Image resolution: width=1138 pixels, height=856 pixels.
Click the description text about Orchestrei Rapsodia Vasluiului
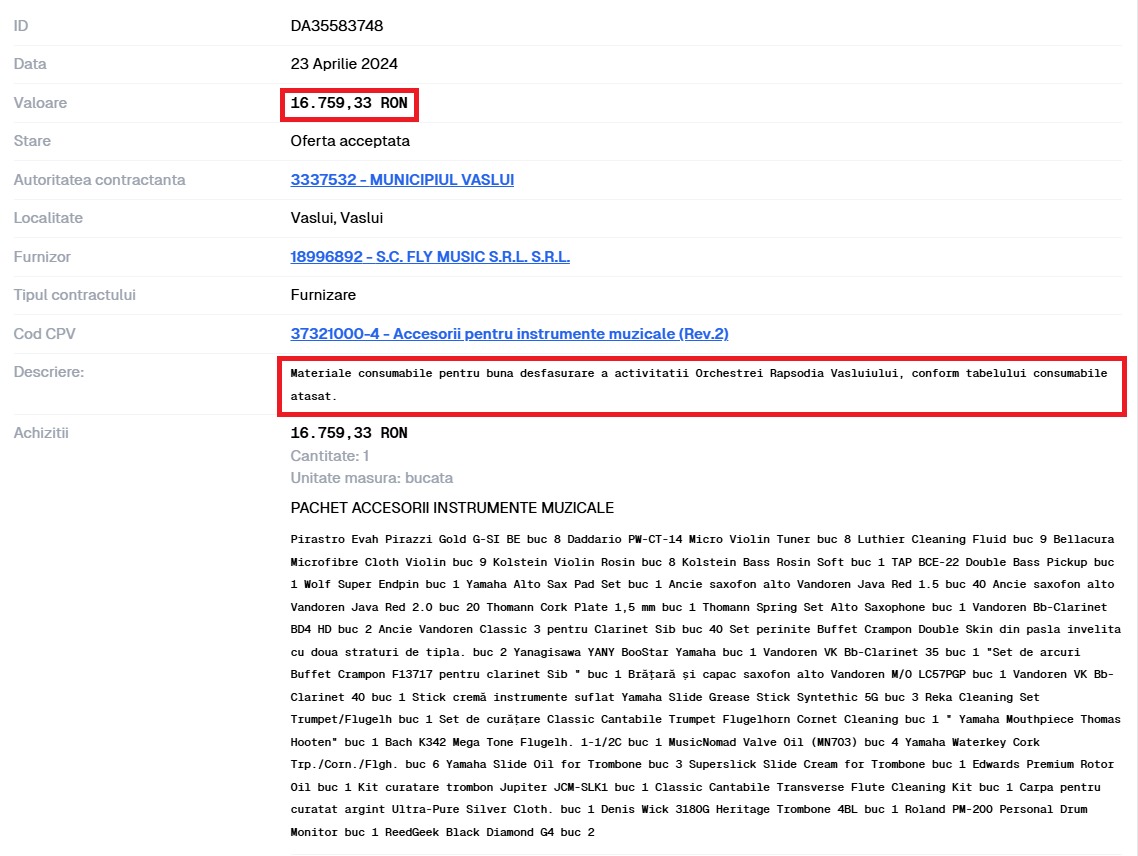coord(699,385)
